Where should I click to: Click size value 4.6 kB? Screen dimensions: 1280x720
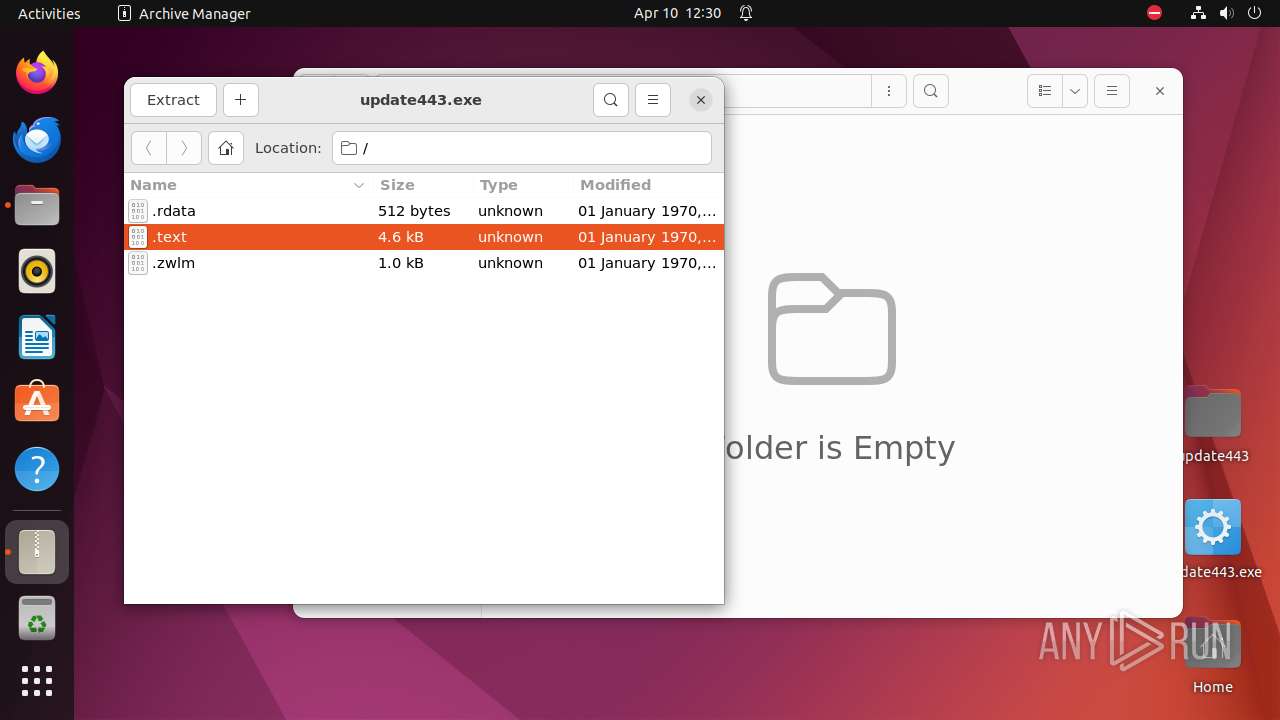click(401, 237)
